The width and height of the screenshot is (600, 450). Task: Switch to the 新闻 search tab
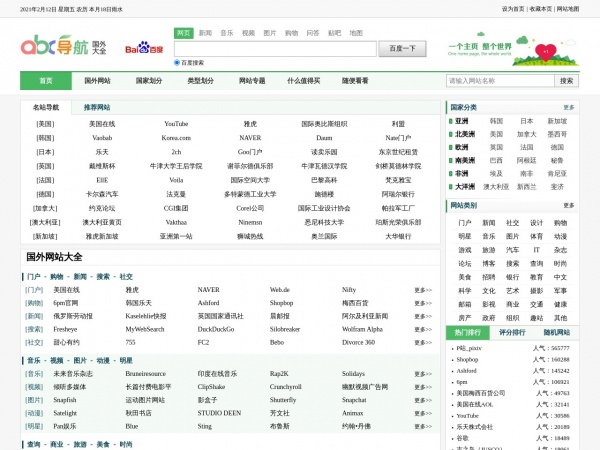click(205, 33)
